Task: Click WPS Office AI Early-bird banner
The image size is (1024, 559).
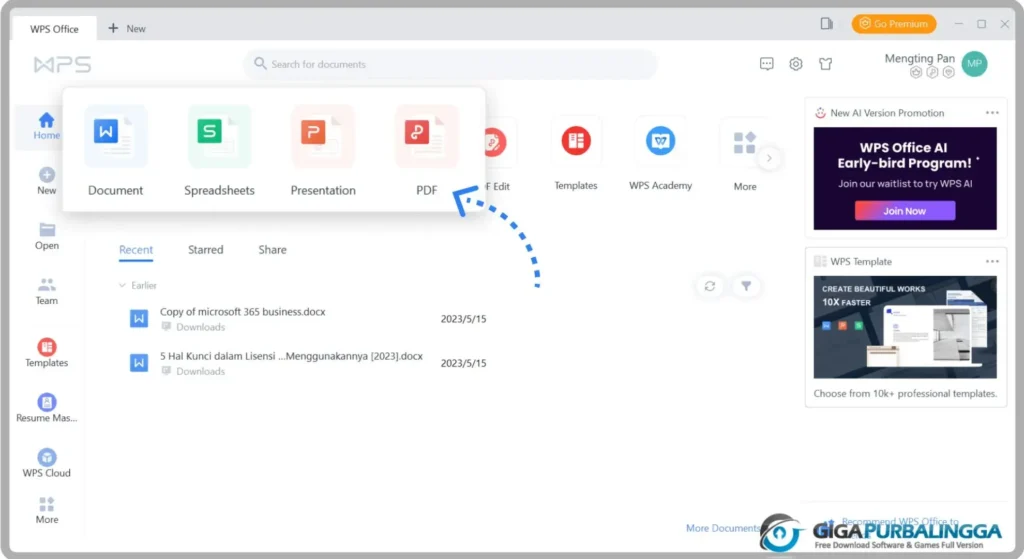Action: click(905, 178)
